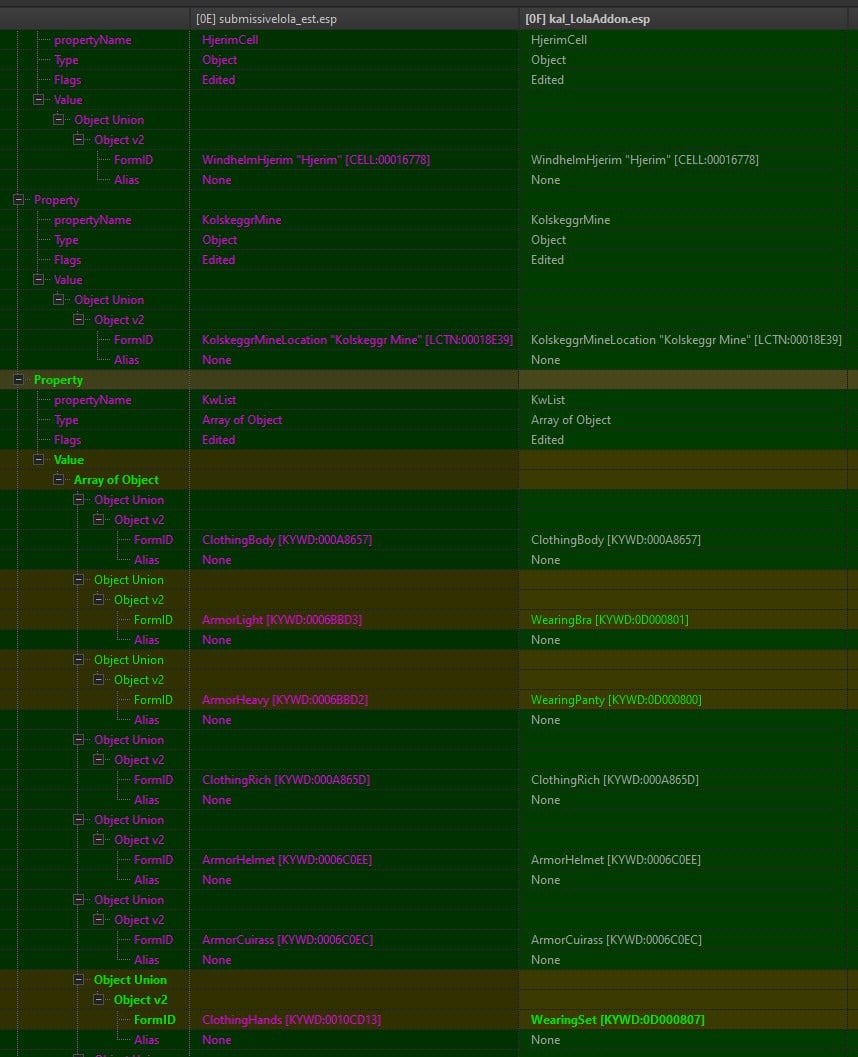The width and height of the screenshot is (858, 1057).
Task: Select the FormID row label for WindhelmHjerim
Action: [x=133, y=160]
